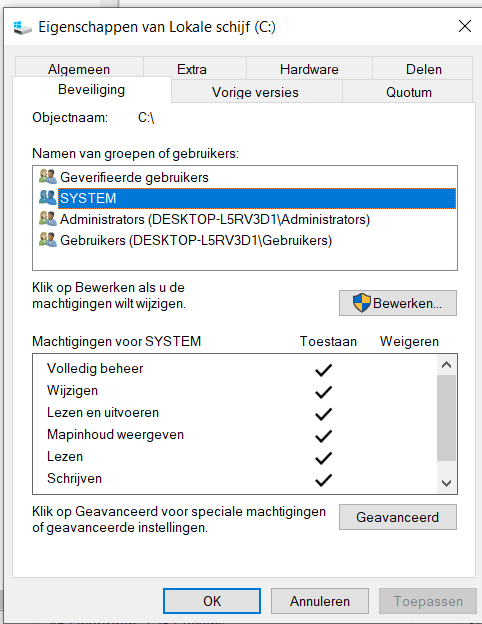Click the Geverifieerde gebruikers group icon
Viewport: 482px width, 624px height.
[48, 177]
